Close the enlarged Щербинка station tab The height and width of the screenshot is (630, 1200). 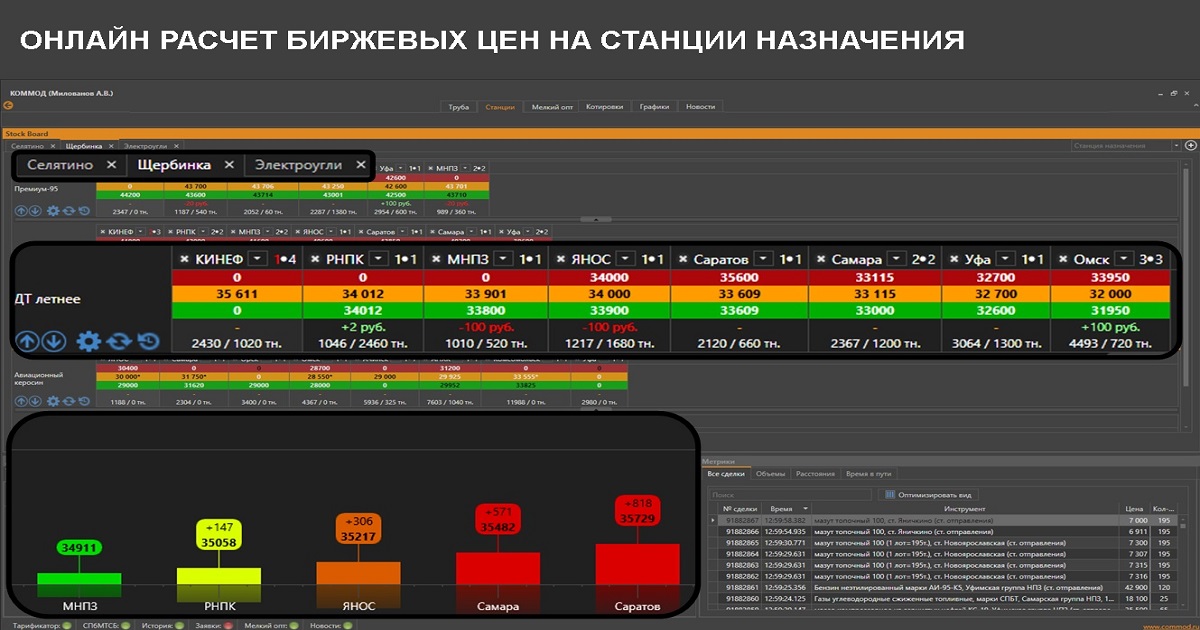point(229,165)
